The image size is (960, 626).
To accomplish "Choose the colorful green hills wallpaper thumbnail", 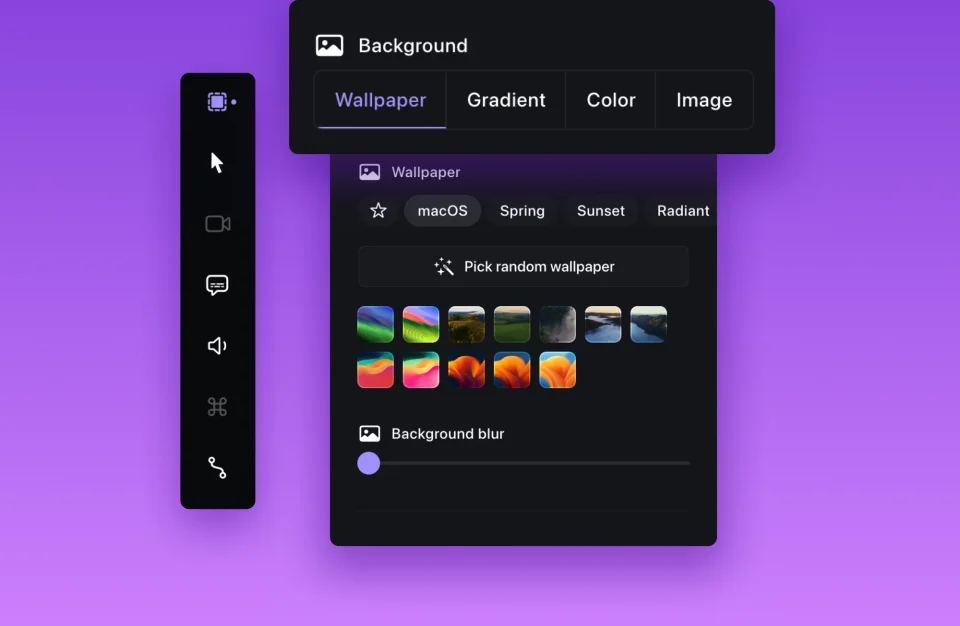I will tap(421, 324).
